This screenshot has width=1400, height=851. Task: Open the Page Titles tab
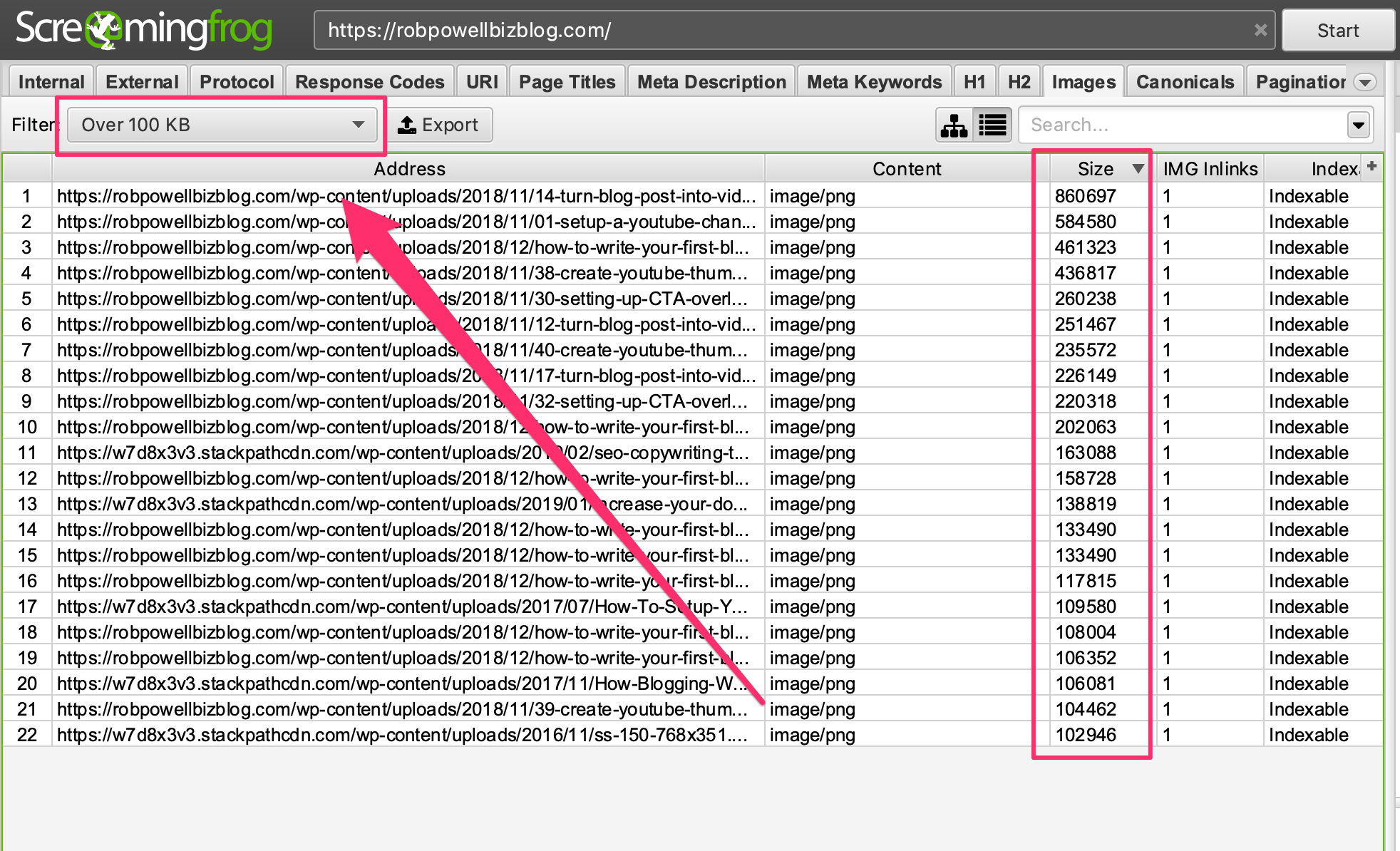tap(567, 82)
